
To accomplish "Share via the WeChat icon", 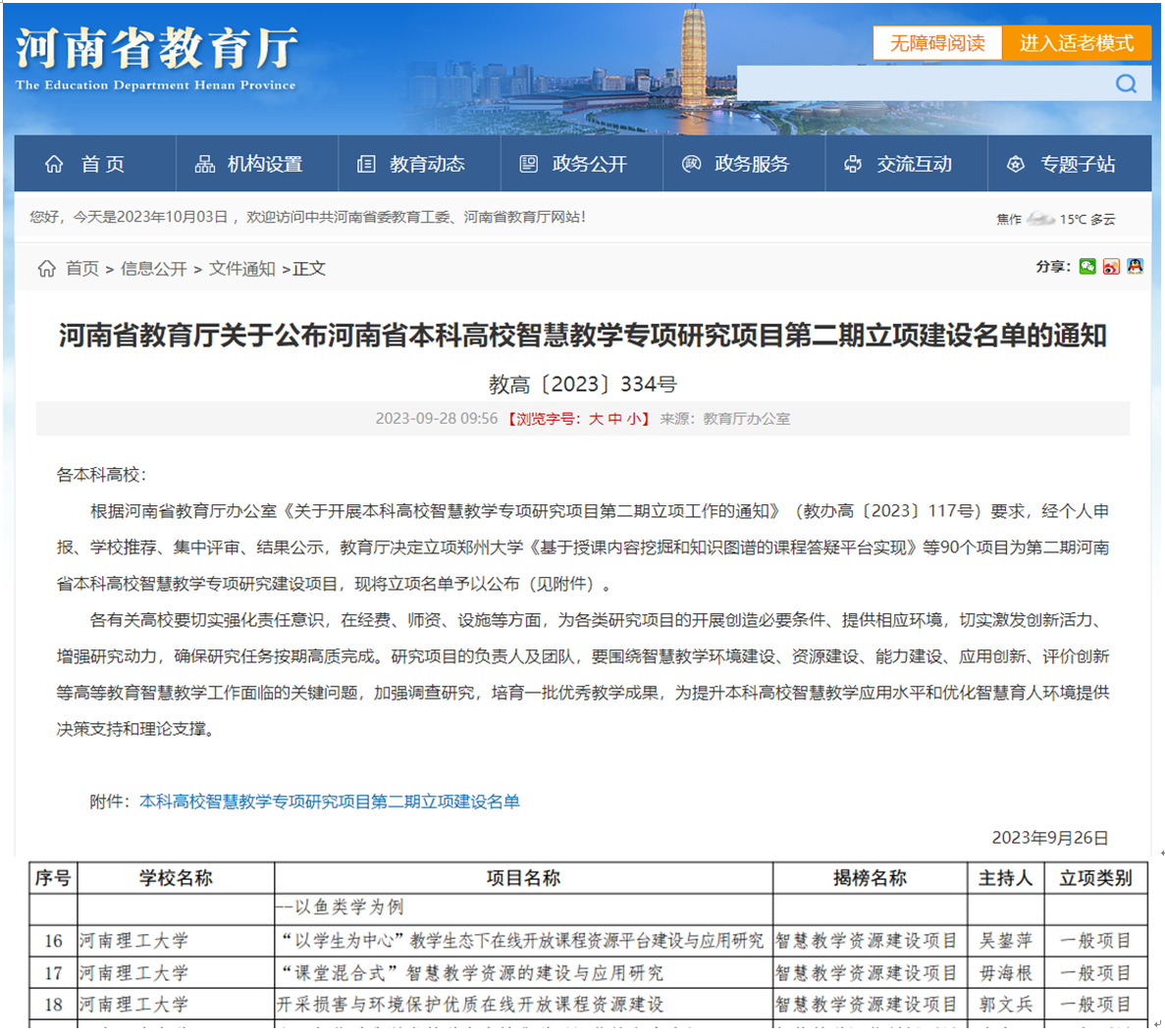I will click(x=1087, y=266).
